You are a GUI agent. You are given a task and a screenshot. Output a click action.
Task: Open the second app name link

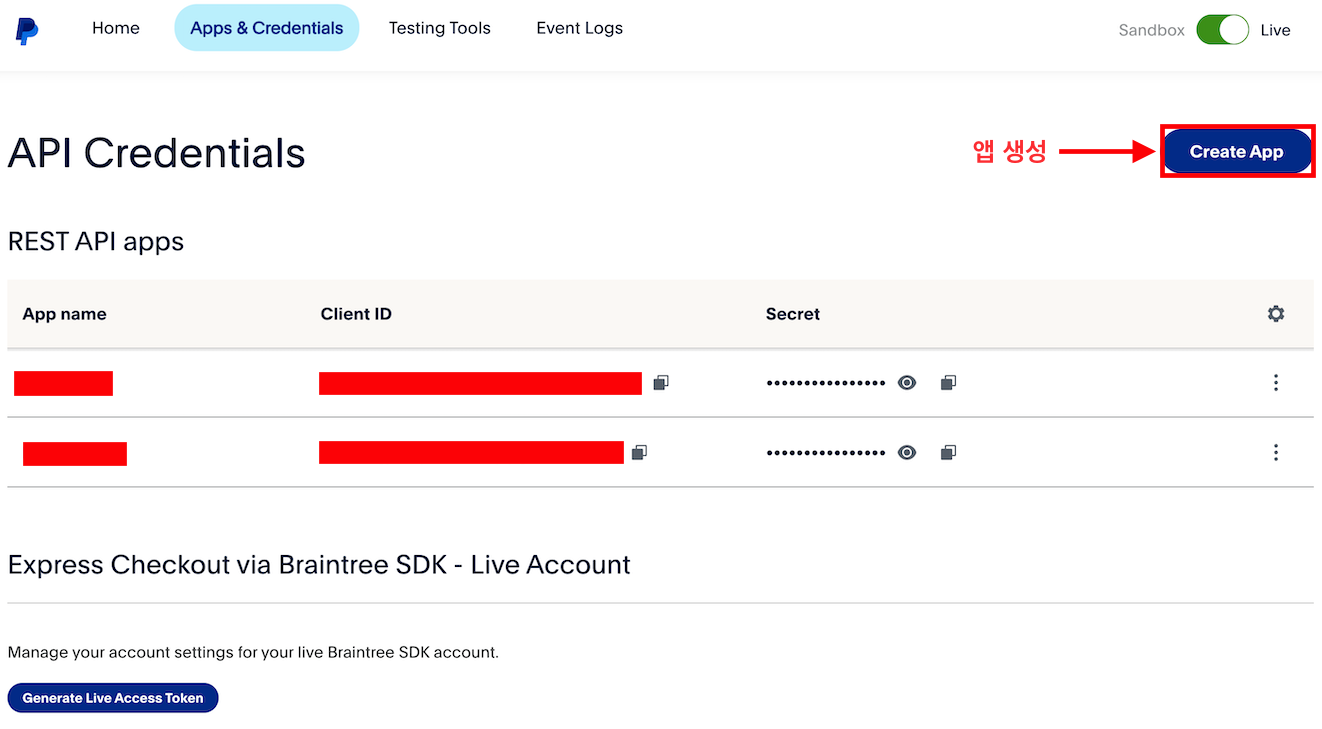(75, 454)
